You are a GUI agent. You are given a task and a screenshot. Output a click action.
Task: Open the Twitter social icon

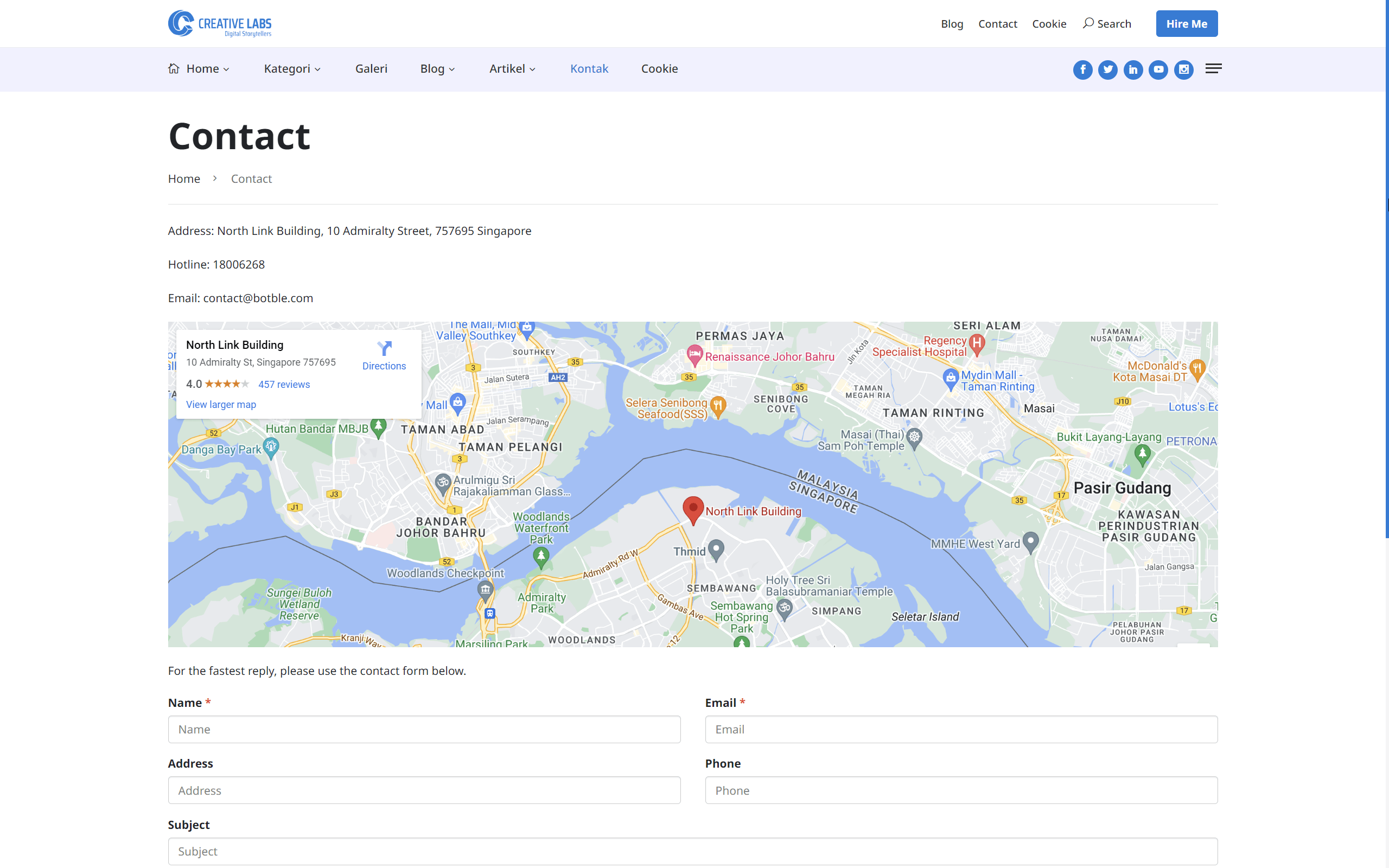point(1108,69)
